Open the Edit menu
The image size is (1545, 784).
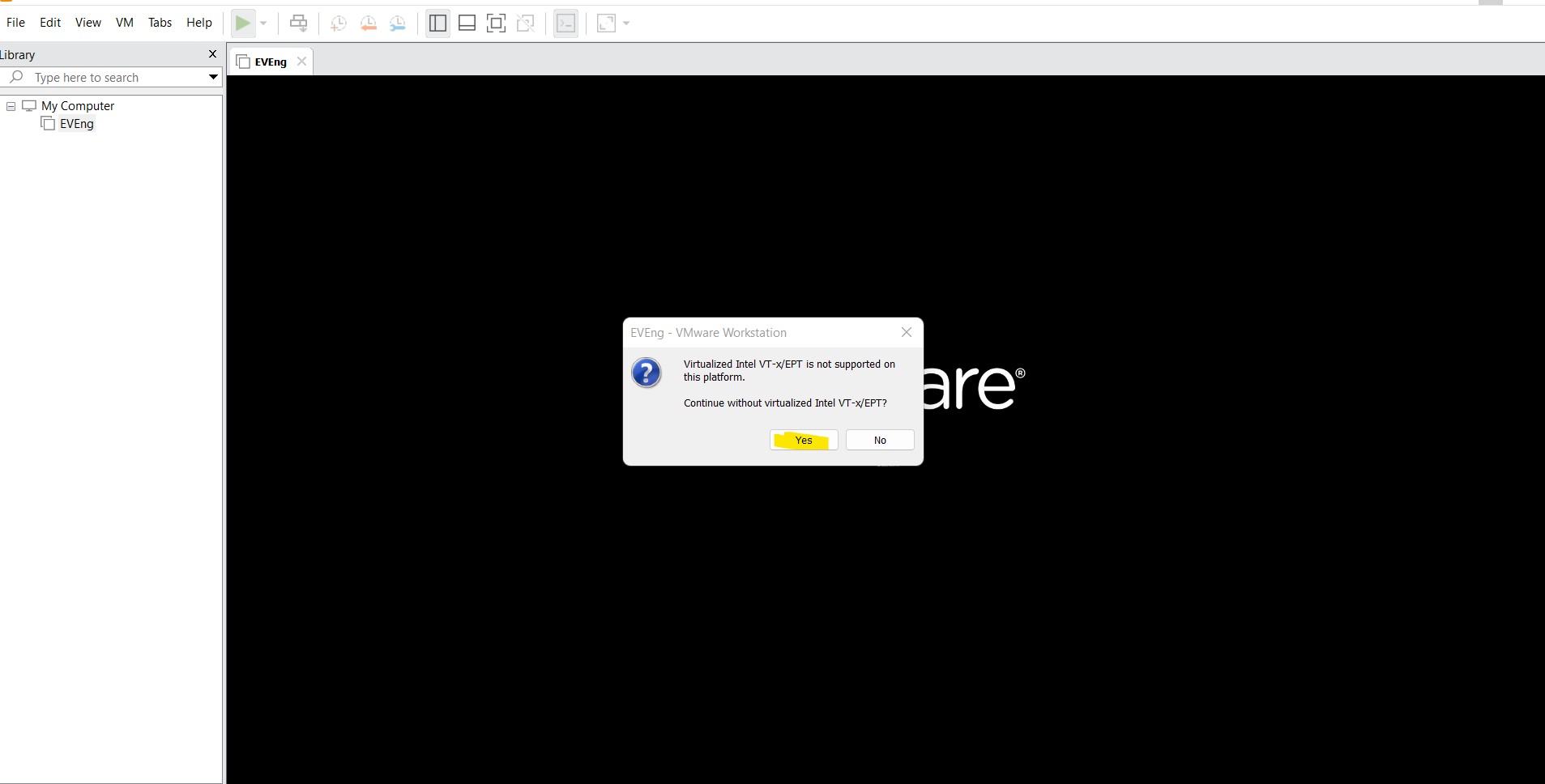point(50,23)
